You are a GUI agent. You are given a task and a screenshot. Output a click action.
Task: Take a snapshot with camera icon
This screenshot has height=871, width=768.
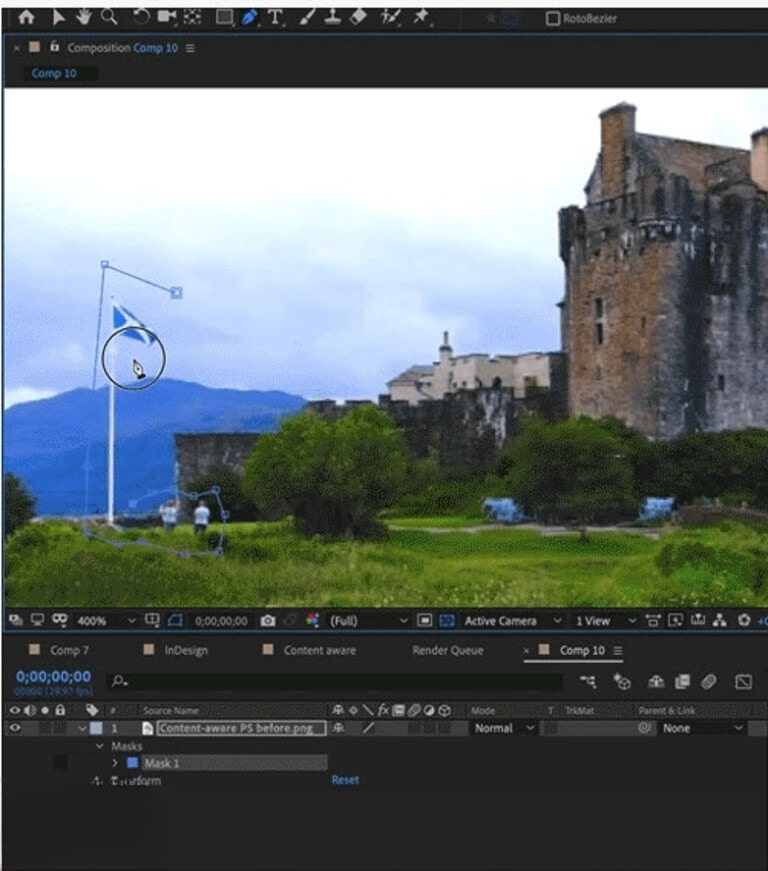pos(268,620)
